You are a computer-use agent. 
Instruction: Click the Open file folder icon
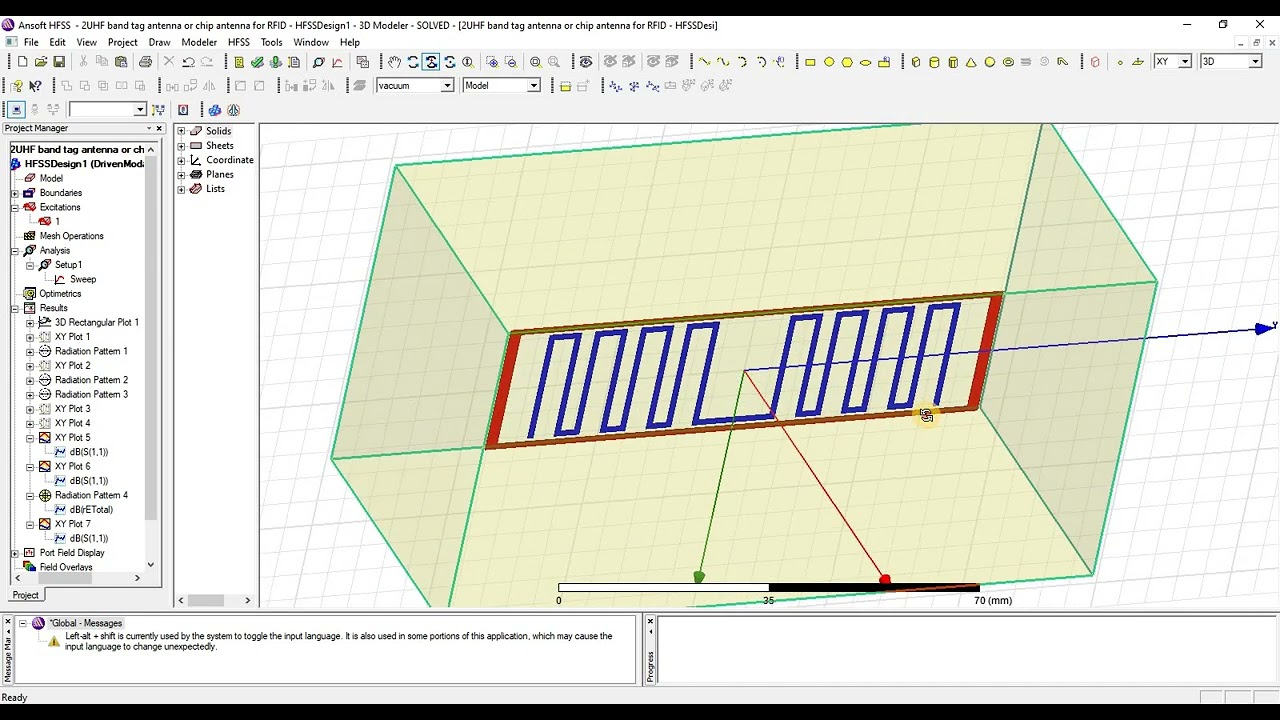(41, 62)
